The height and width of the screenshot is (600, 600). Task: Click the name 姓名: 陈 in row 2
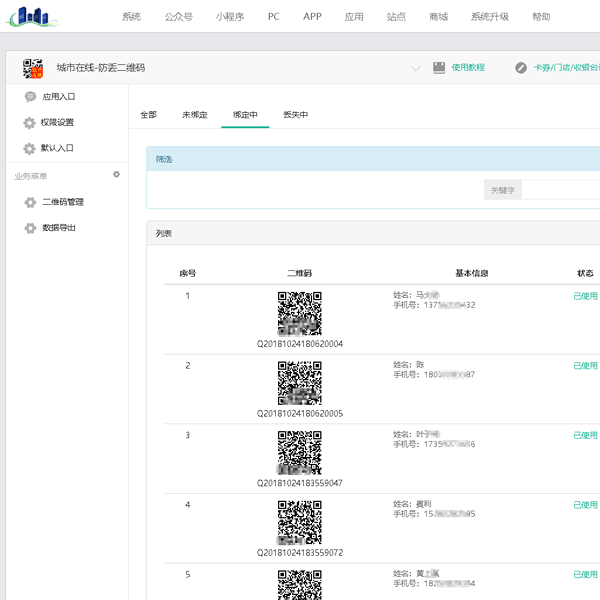tap(409, 365)
